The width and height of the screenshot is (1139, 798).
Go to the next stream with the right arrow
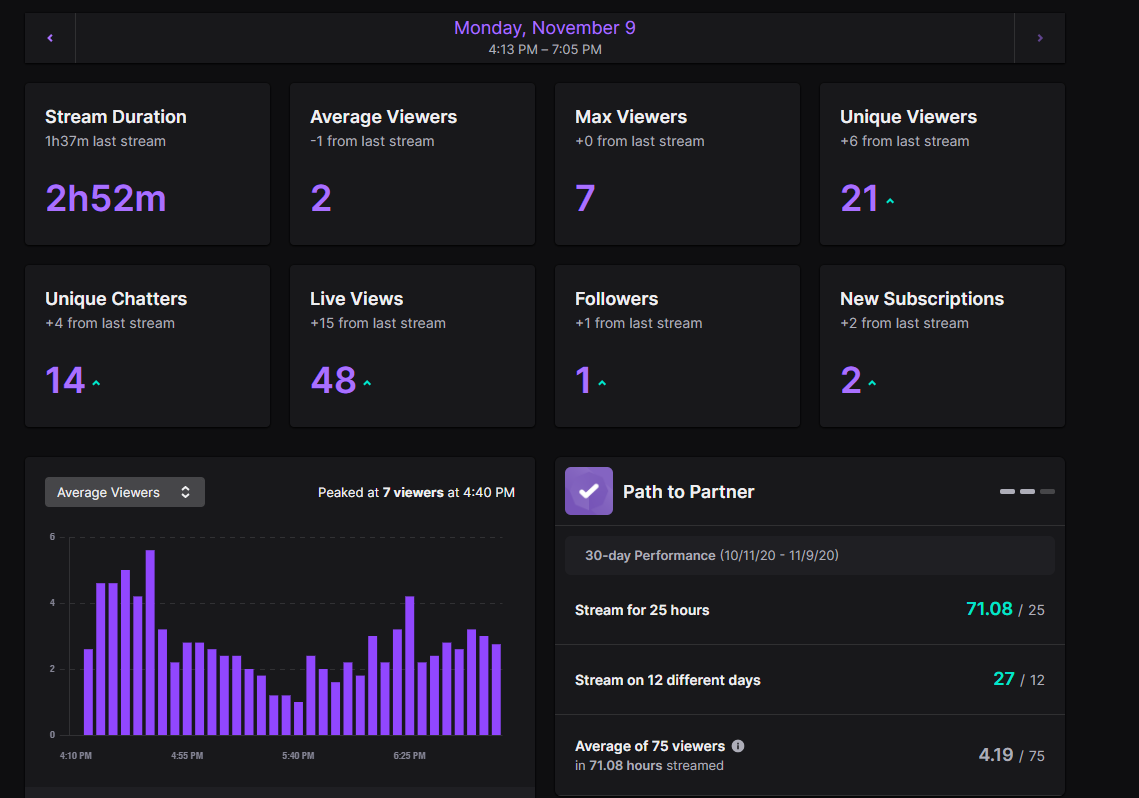(1039, 38)
